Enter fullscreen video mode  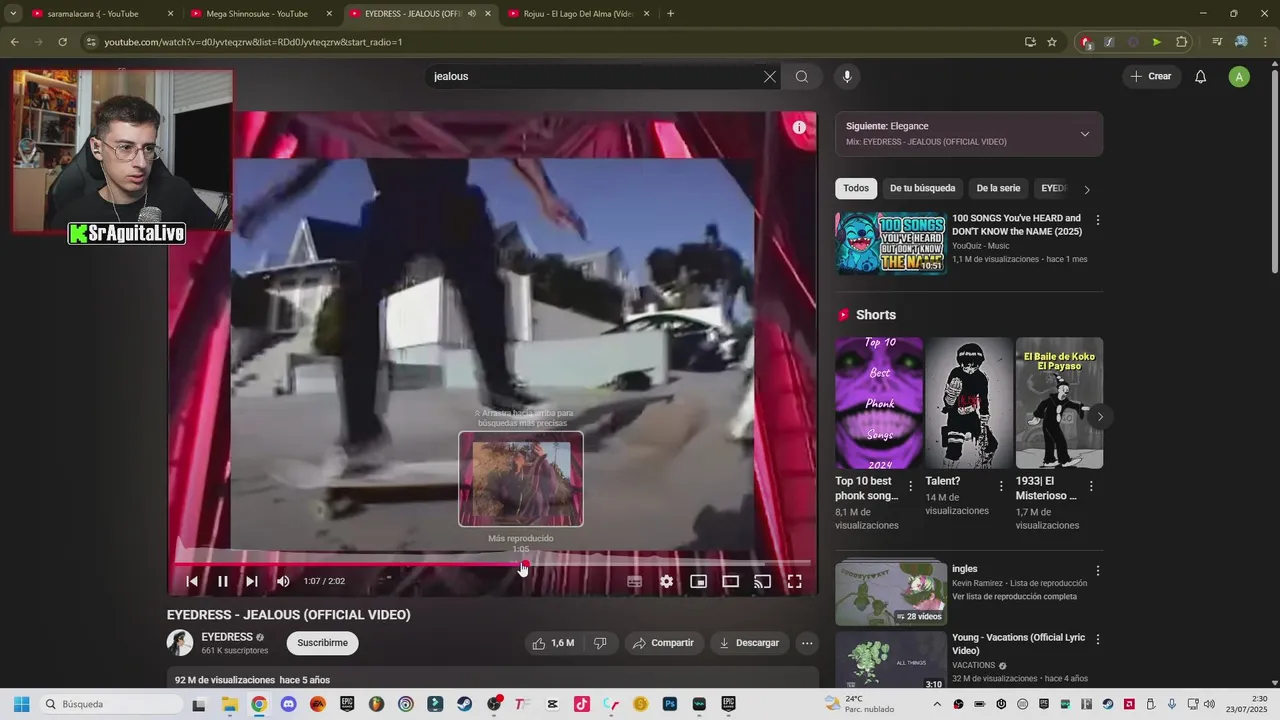click(x=794, y=581)
